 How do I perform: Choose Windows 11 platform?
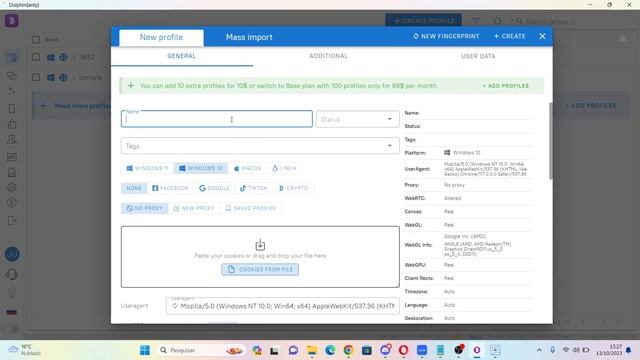pos(147,168)
